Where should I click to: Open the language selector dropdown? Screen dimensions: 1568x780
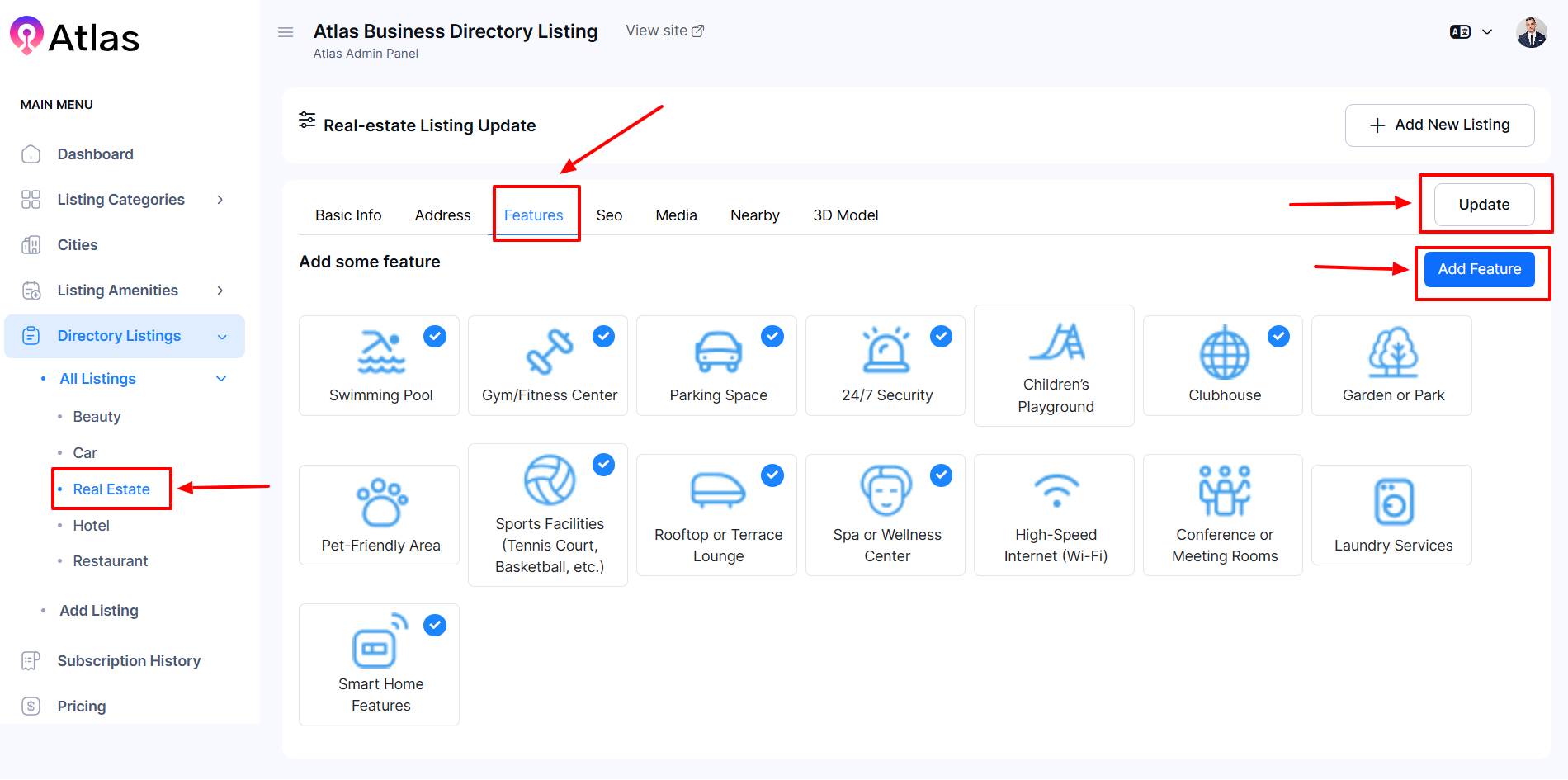[x=1471, y=32]
